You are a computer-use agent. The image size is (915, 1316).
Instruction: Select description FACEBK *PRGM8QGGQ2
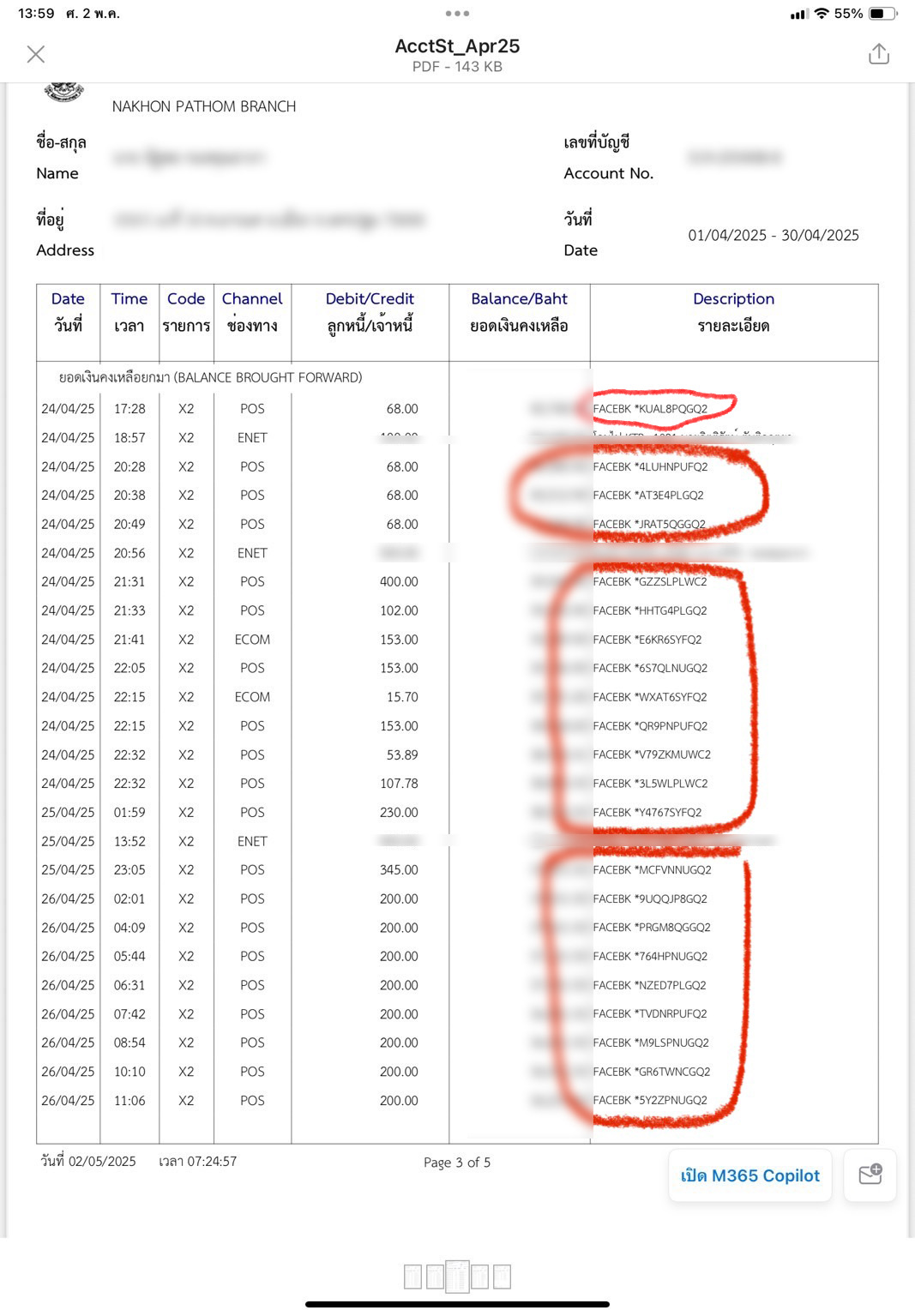point(652,928)
